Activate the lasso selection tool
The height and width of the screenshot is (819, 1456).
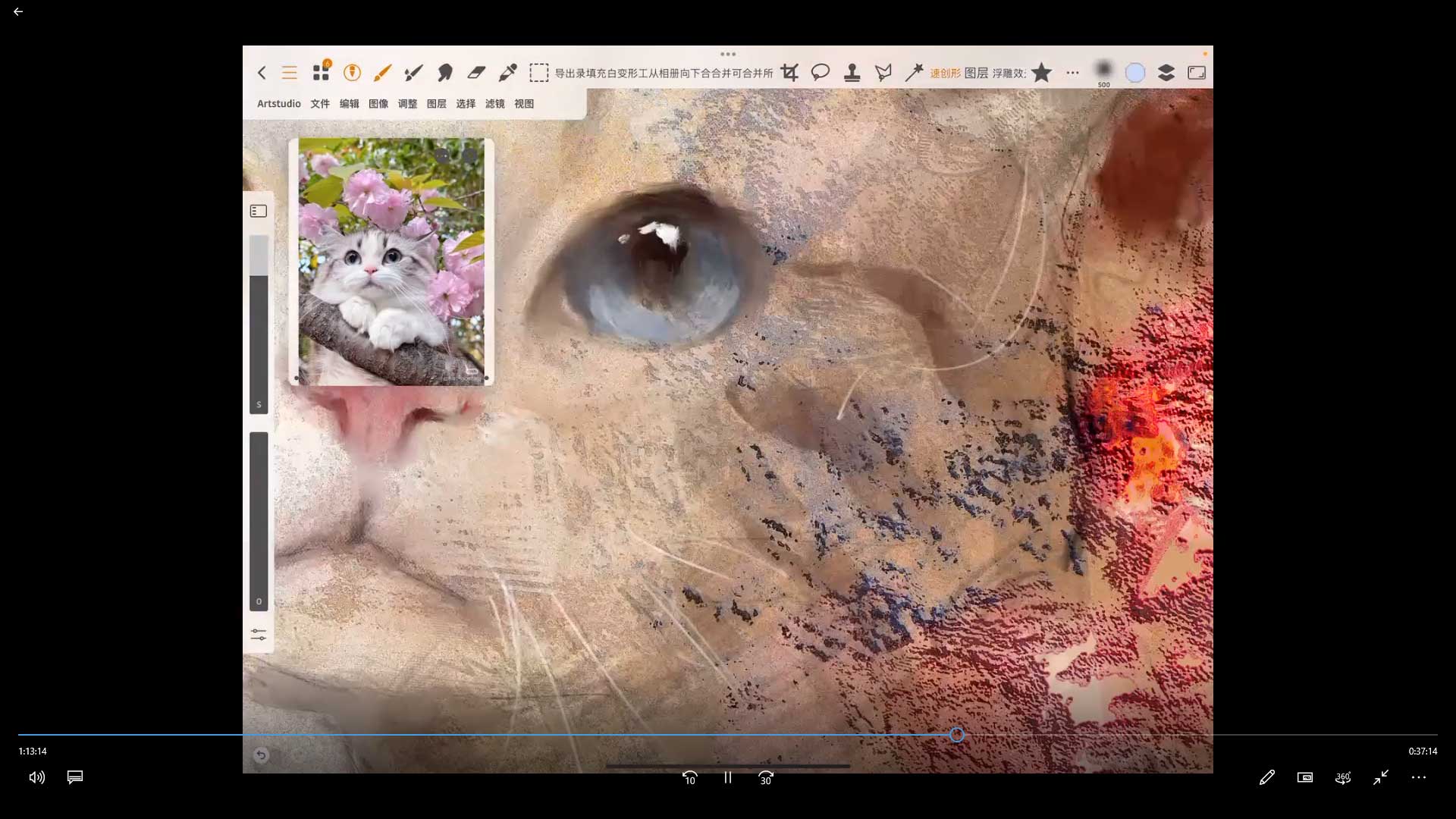pos(821,73)
